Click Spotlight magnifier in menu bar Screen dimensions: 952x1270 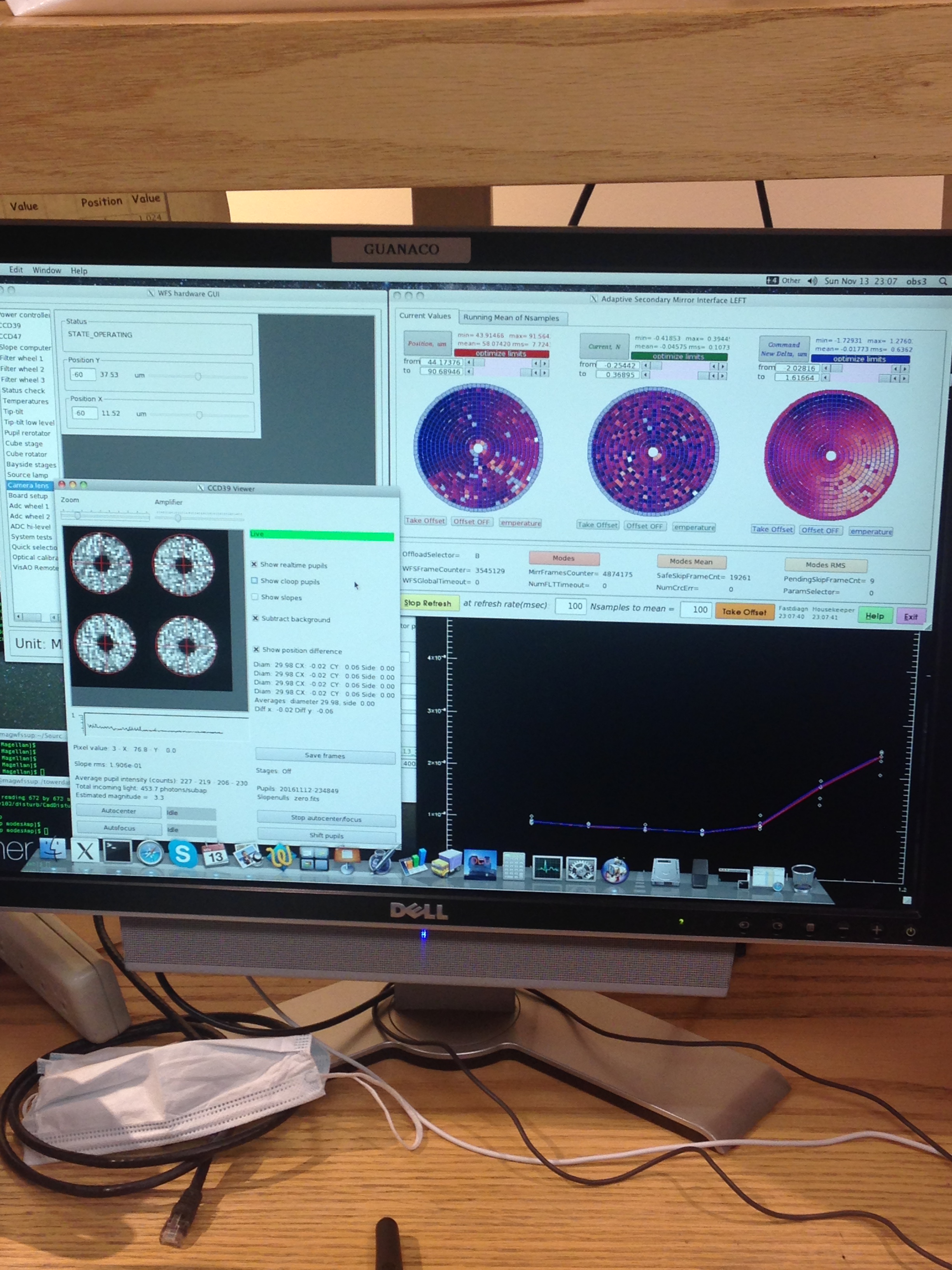(943, 281)
